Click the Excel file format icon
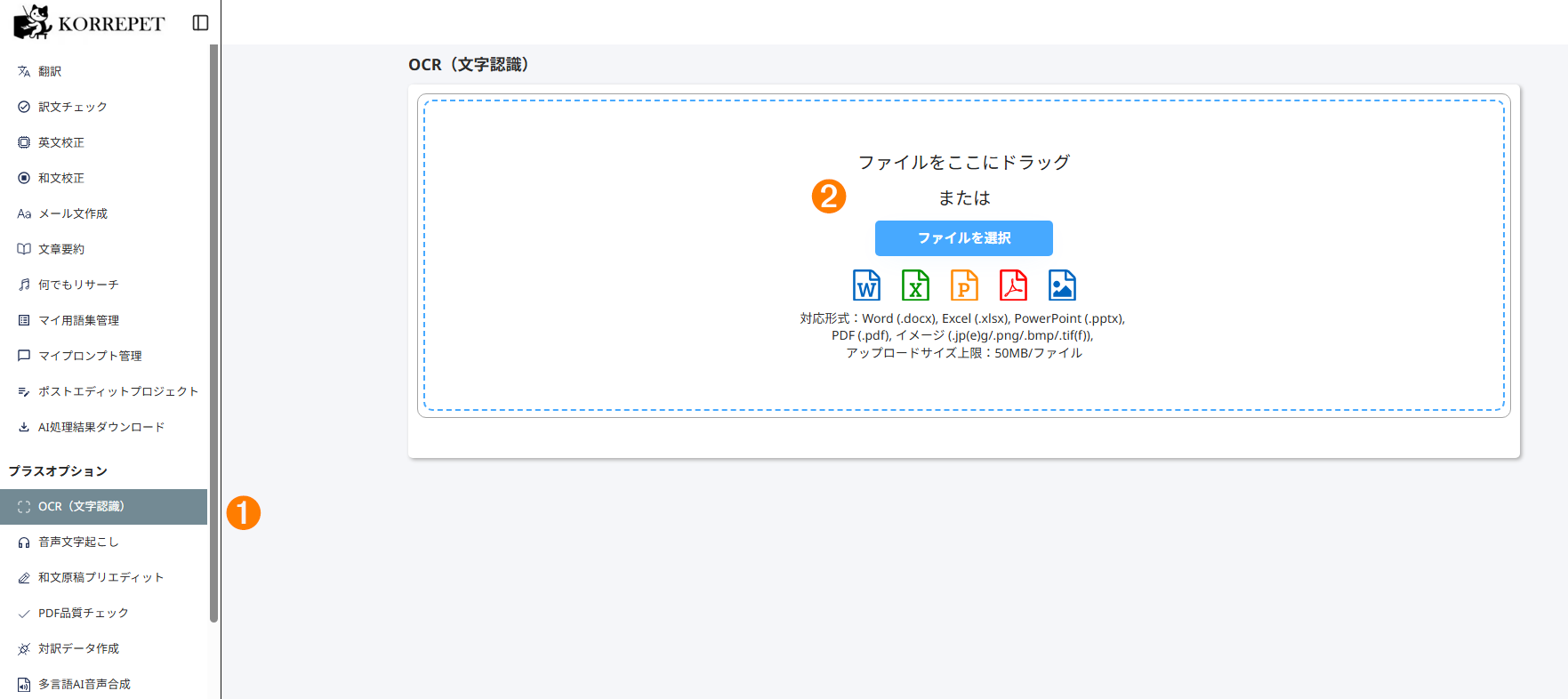Image resolution: width=1568 pixels, height=699 pixels. tap(915, 285)
